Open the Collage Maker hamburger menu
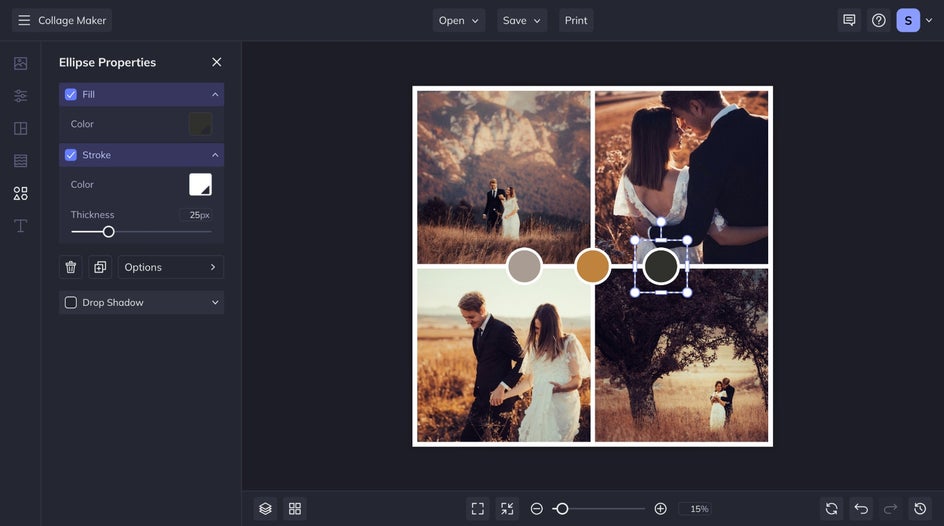 [x=24, y=20]
